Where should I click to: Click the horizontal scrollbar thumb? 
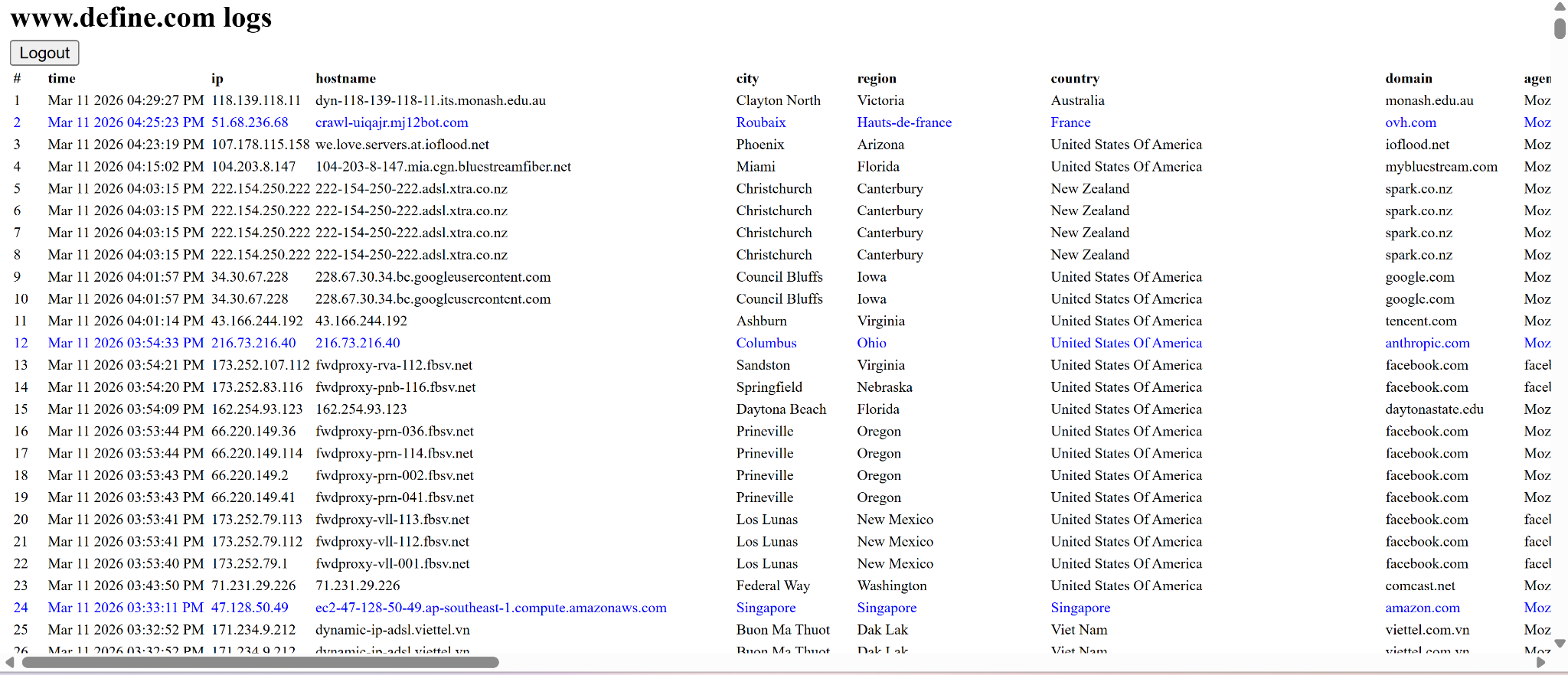[x=260, y=662]
